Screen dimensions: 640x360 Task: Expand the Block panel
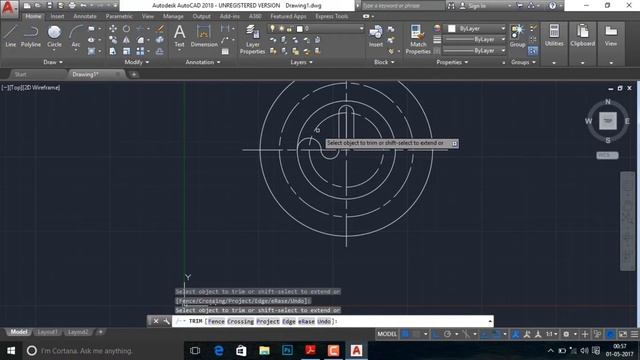(x=384, y=62)
